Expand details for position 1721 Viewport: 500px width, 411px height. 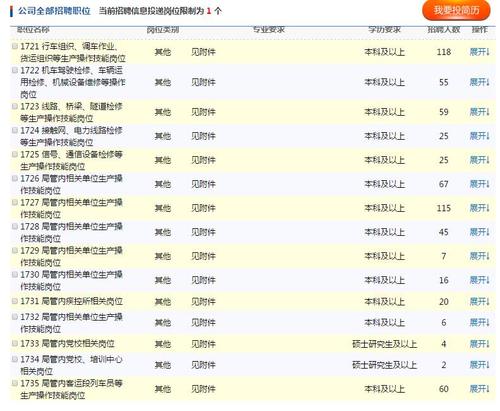pyautogui.click(x=479, y=52)
